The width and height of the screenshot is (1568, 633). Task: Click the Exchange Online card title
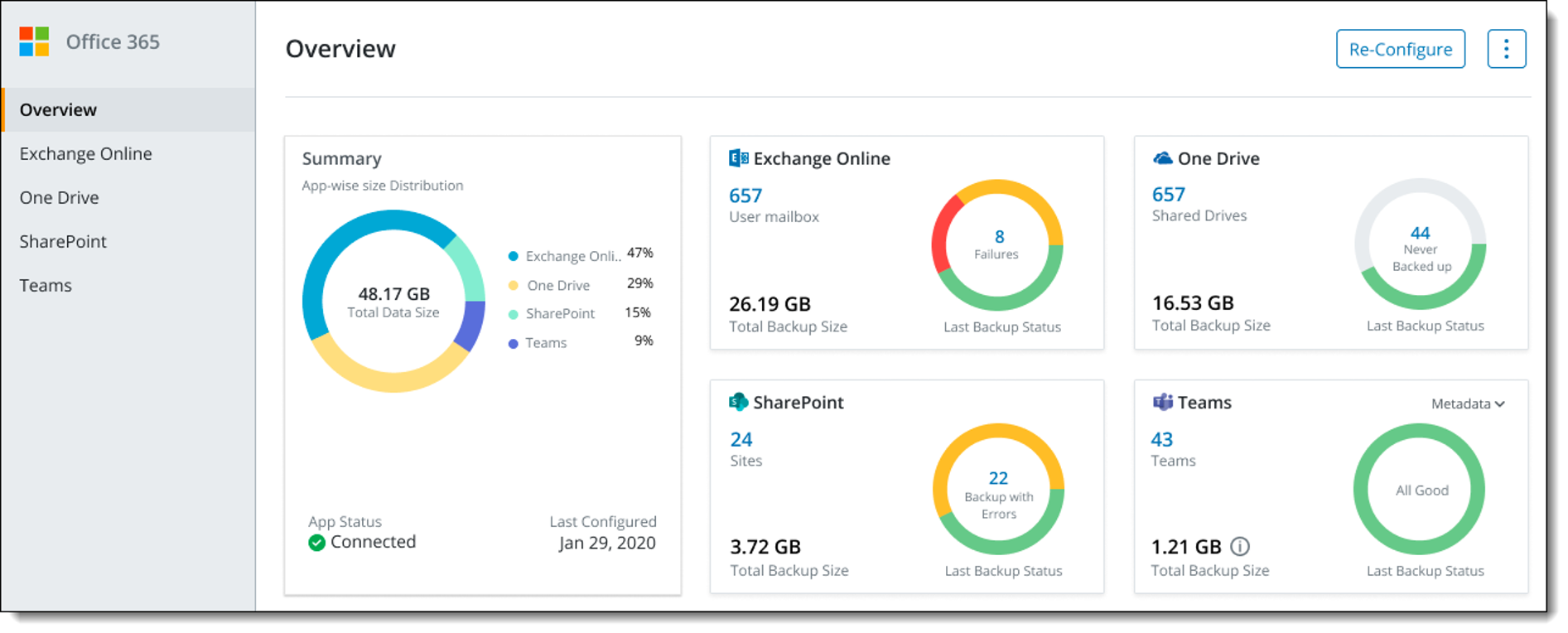pos(822,158)
